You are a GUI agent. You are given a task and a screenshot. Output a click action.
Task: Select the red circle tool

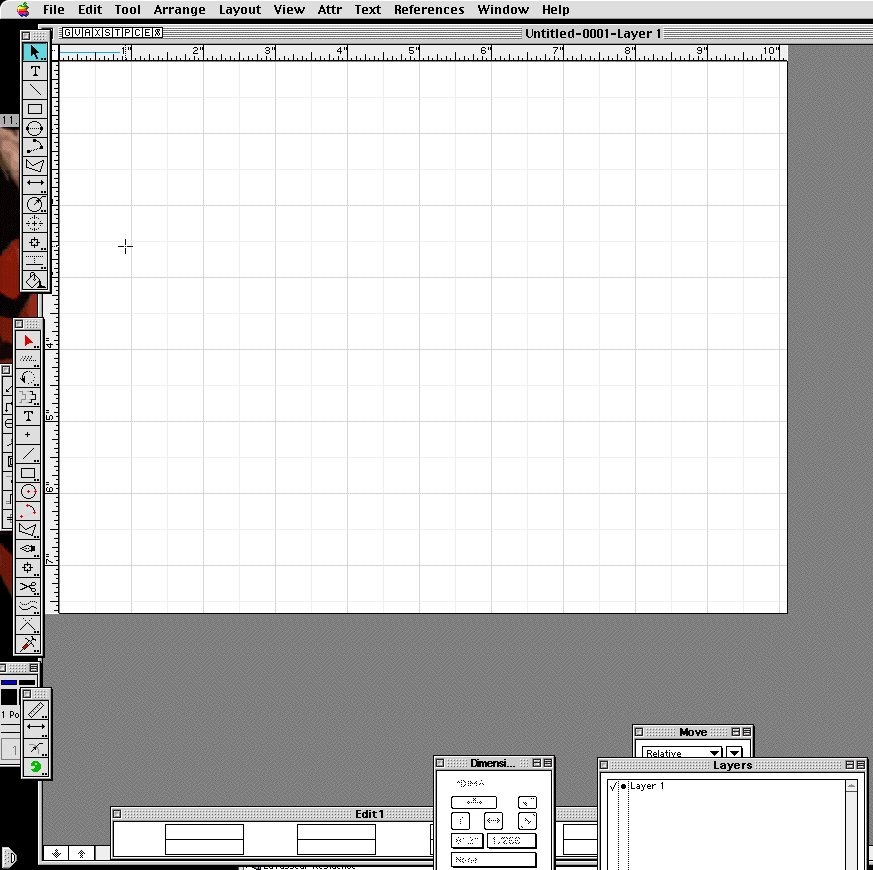pos(28,491)
